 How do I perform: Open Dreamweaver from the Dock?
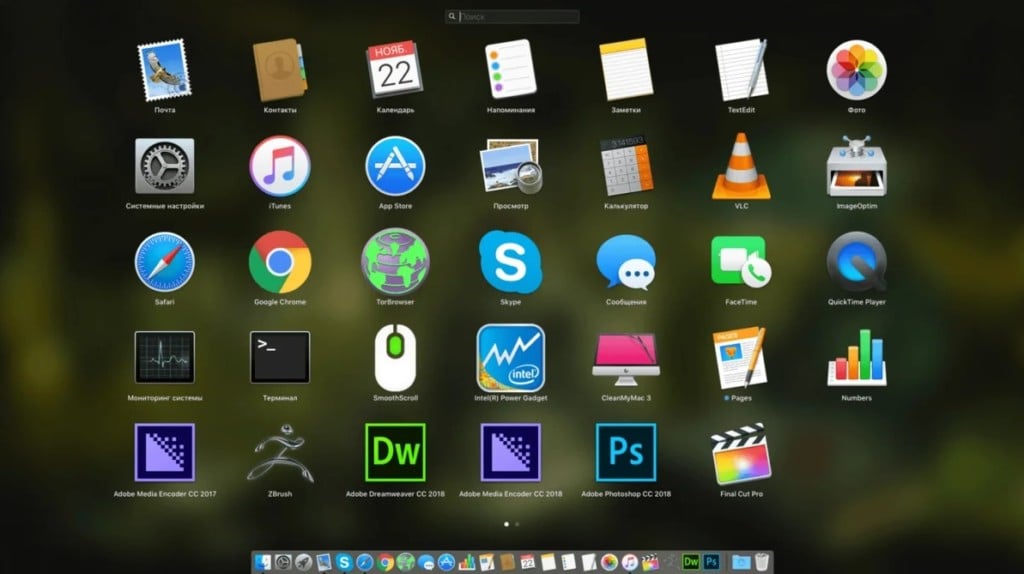coord(691,561)
